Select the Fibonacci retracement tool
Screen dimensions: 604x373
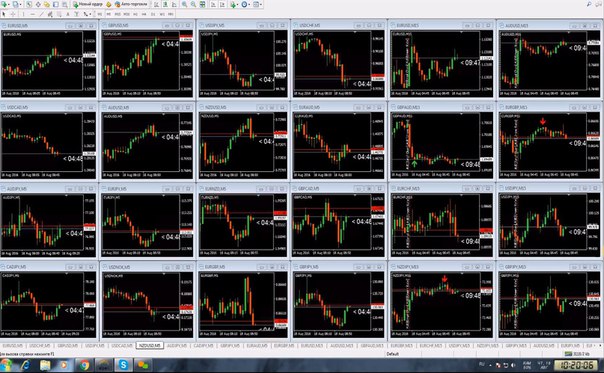pos(59,14)
